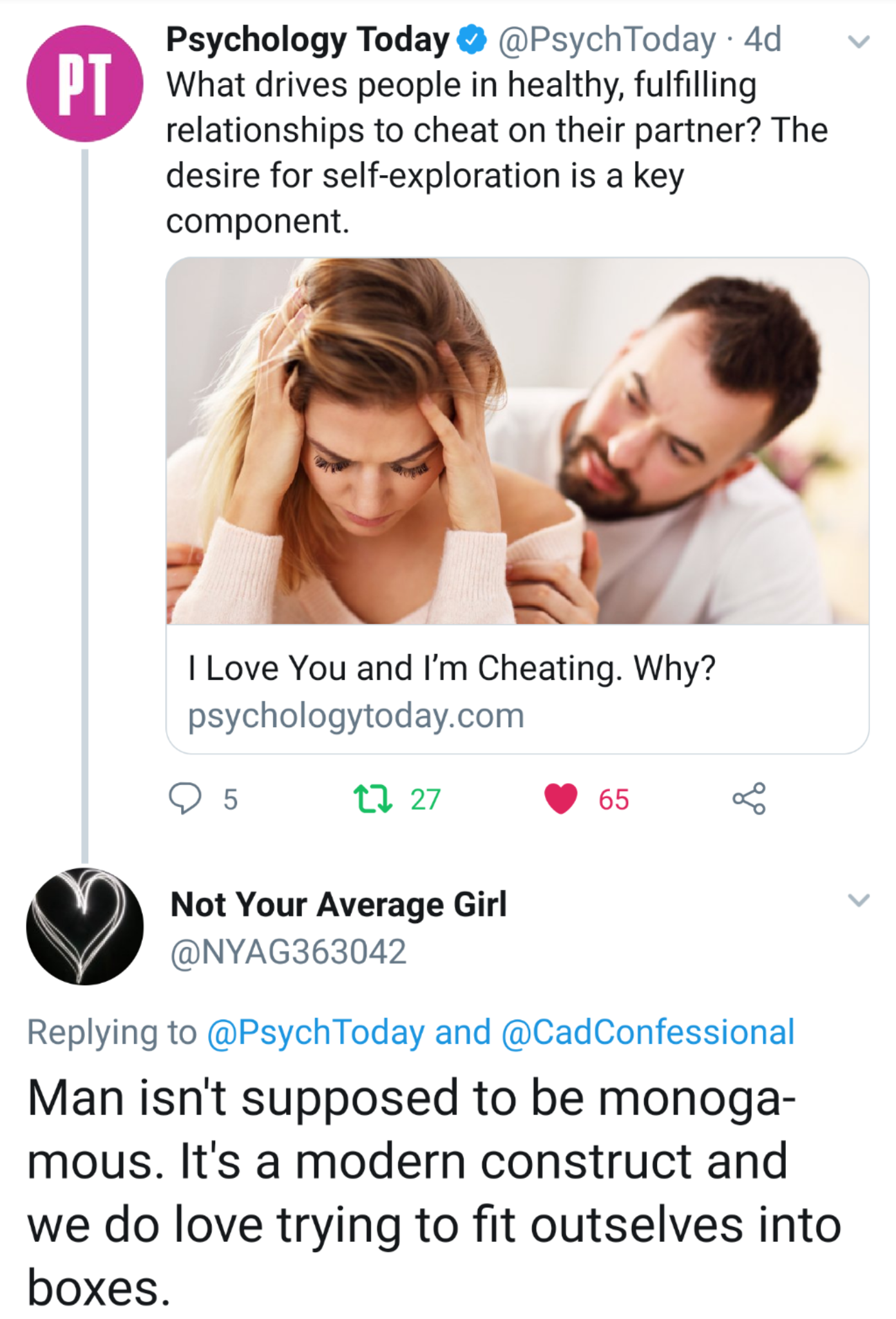Open the @CadConfessional mention link
896x1319 pixels.
click(647, 1032)
